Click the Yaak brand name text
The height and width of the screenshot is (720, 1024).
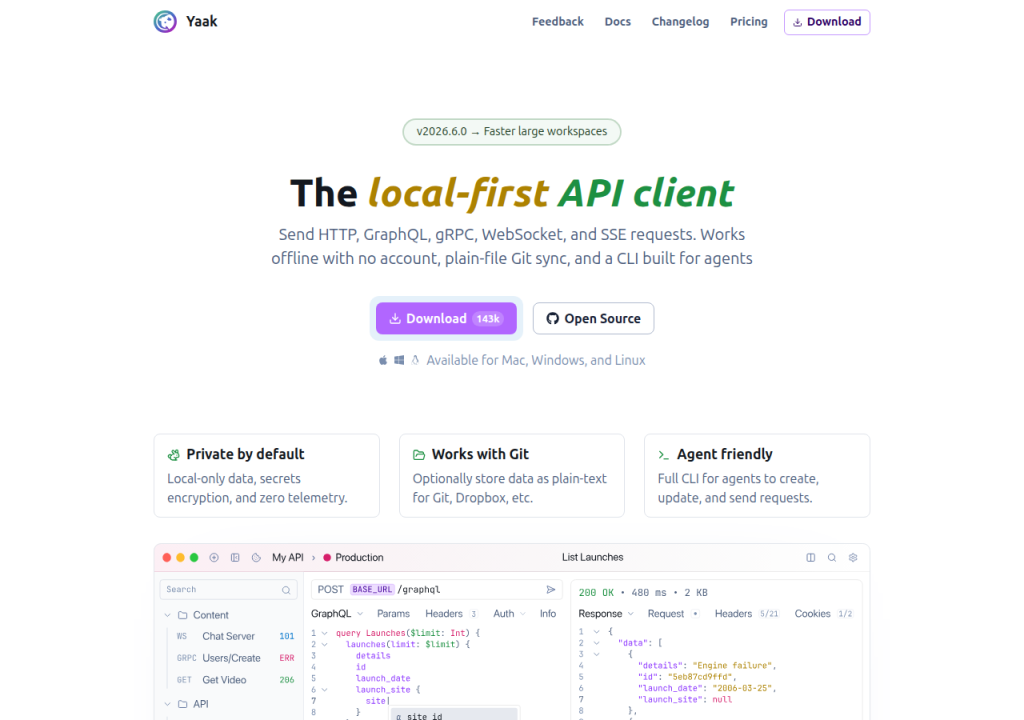pyautogui.click(x=202, y=22)
